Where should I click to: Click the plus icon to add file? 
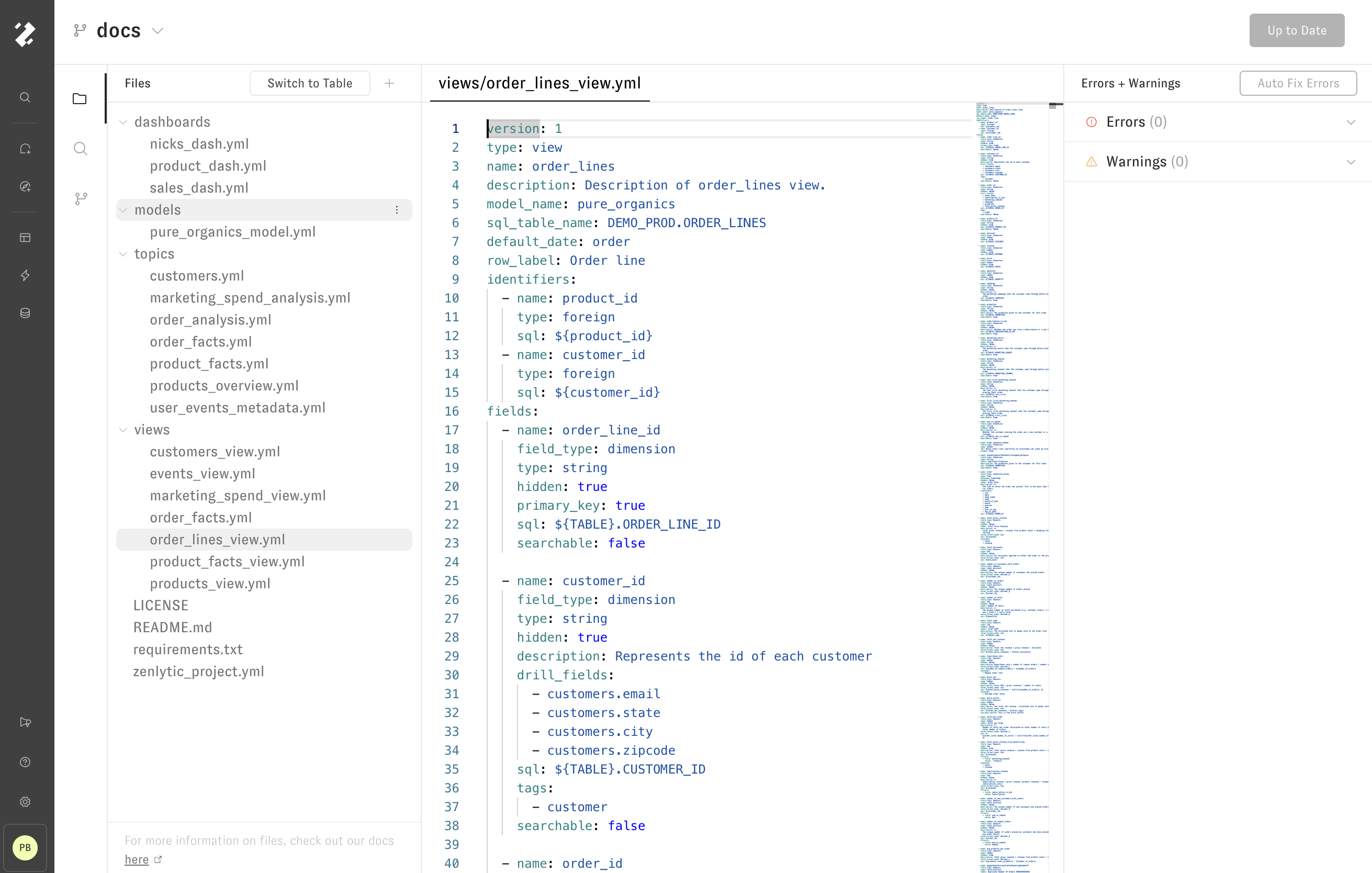pyautogui.click(x=389, y=83)
